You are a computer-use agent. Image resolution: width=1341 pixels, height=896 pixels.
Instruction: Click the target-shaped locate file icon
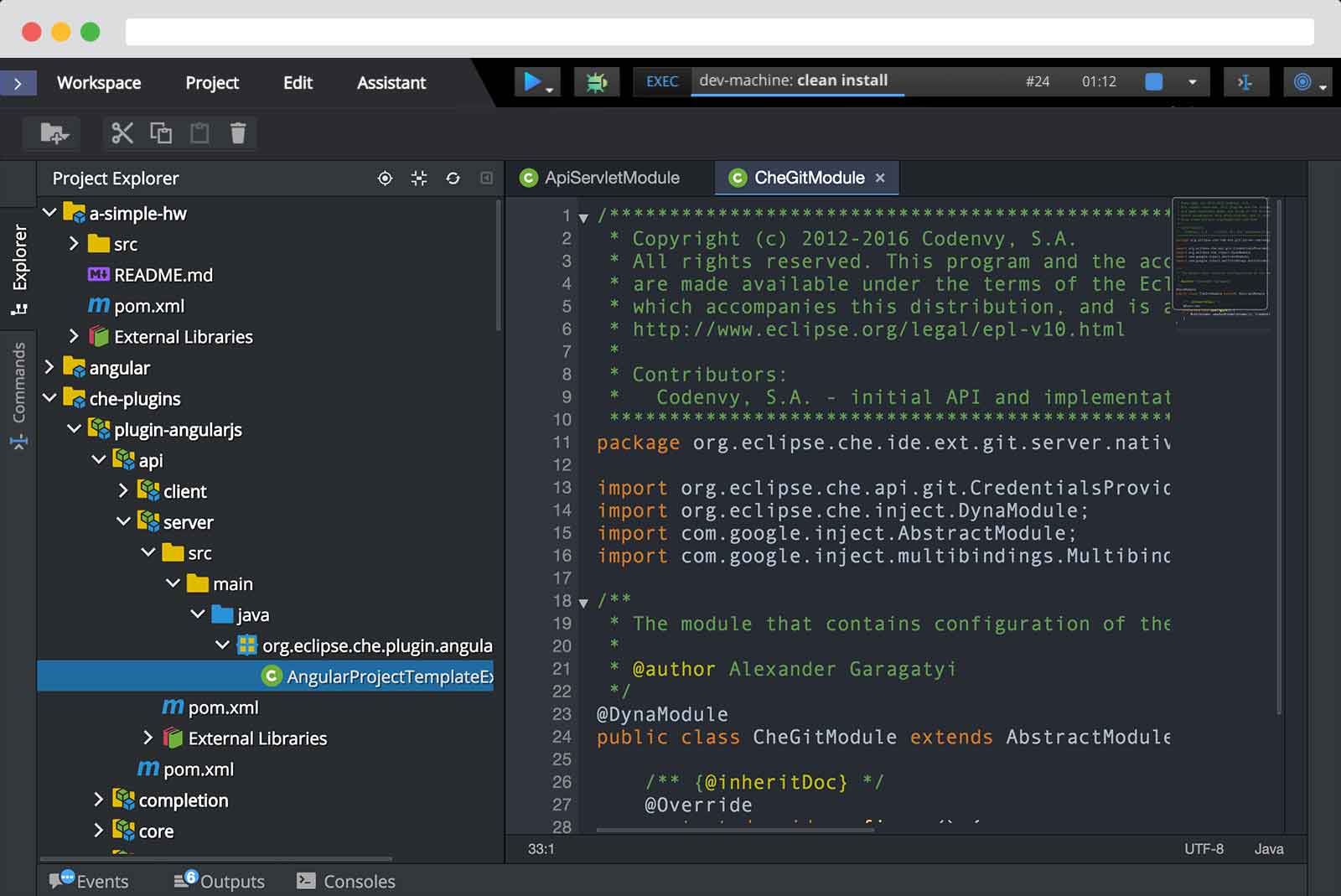[x=385, y=179]
